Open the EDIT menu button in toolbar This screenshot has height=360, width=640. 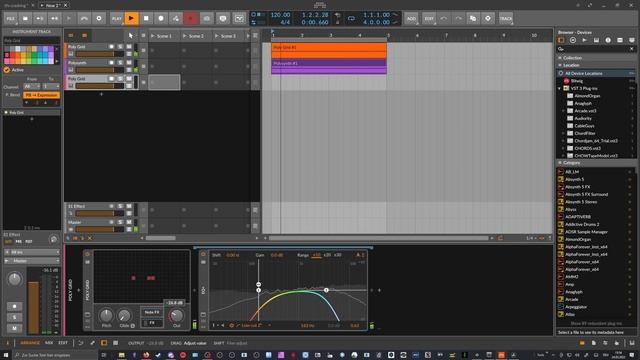[429, 18]
